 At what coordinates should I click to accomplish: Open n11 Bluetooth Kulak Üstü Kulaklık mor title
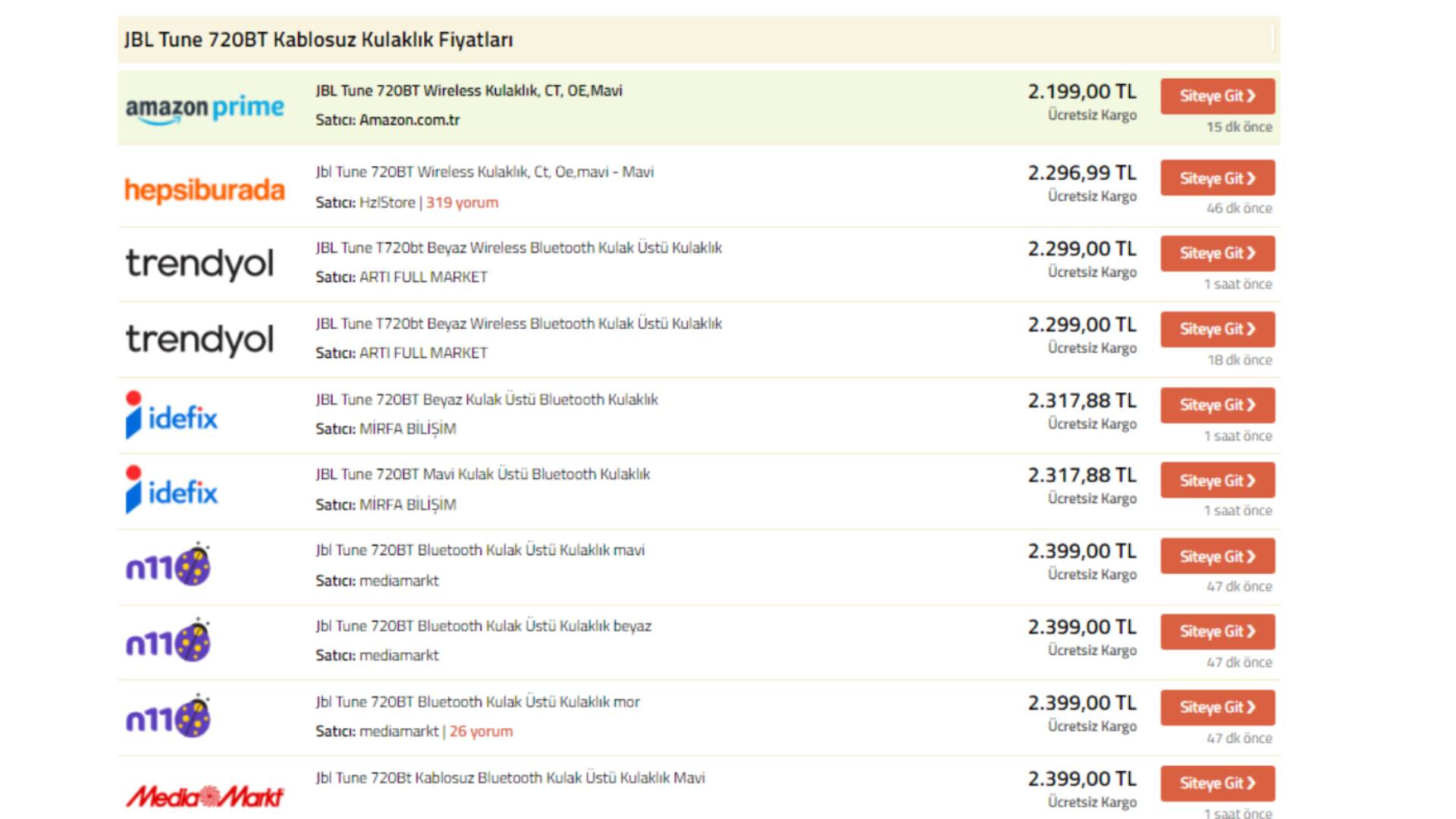click(x=478, y=702)
